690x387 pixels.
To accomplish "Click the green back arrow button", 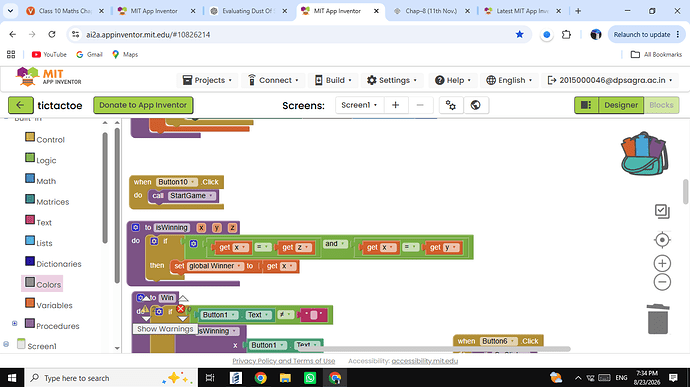I will click(20, 105).
